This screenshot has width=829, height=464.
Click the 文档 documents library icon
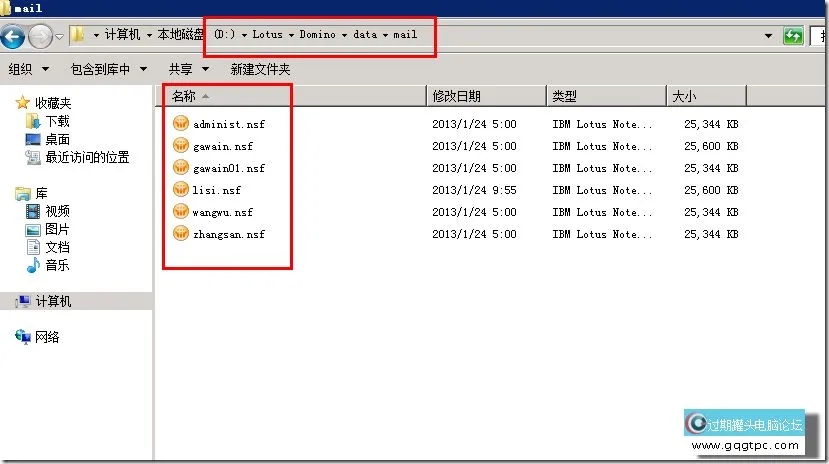33,247
